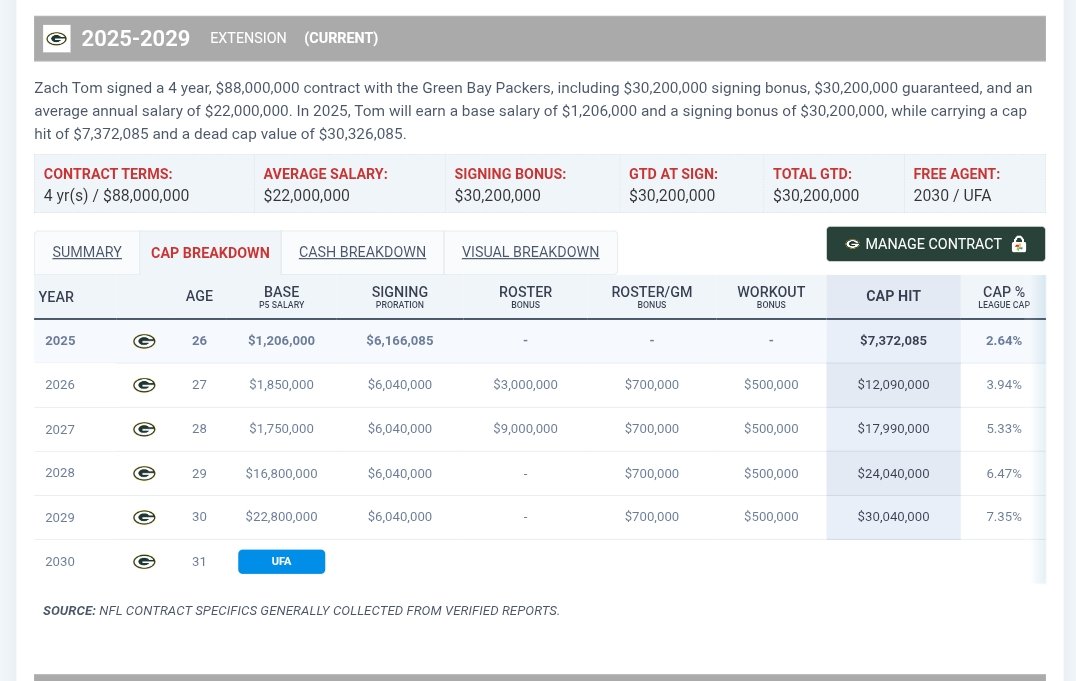Image resolution: width=1076 pixels, height=681 pixels.
Task: Open the Visual Breakdown tab
Action: (530, 252)
